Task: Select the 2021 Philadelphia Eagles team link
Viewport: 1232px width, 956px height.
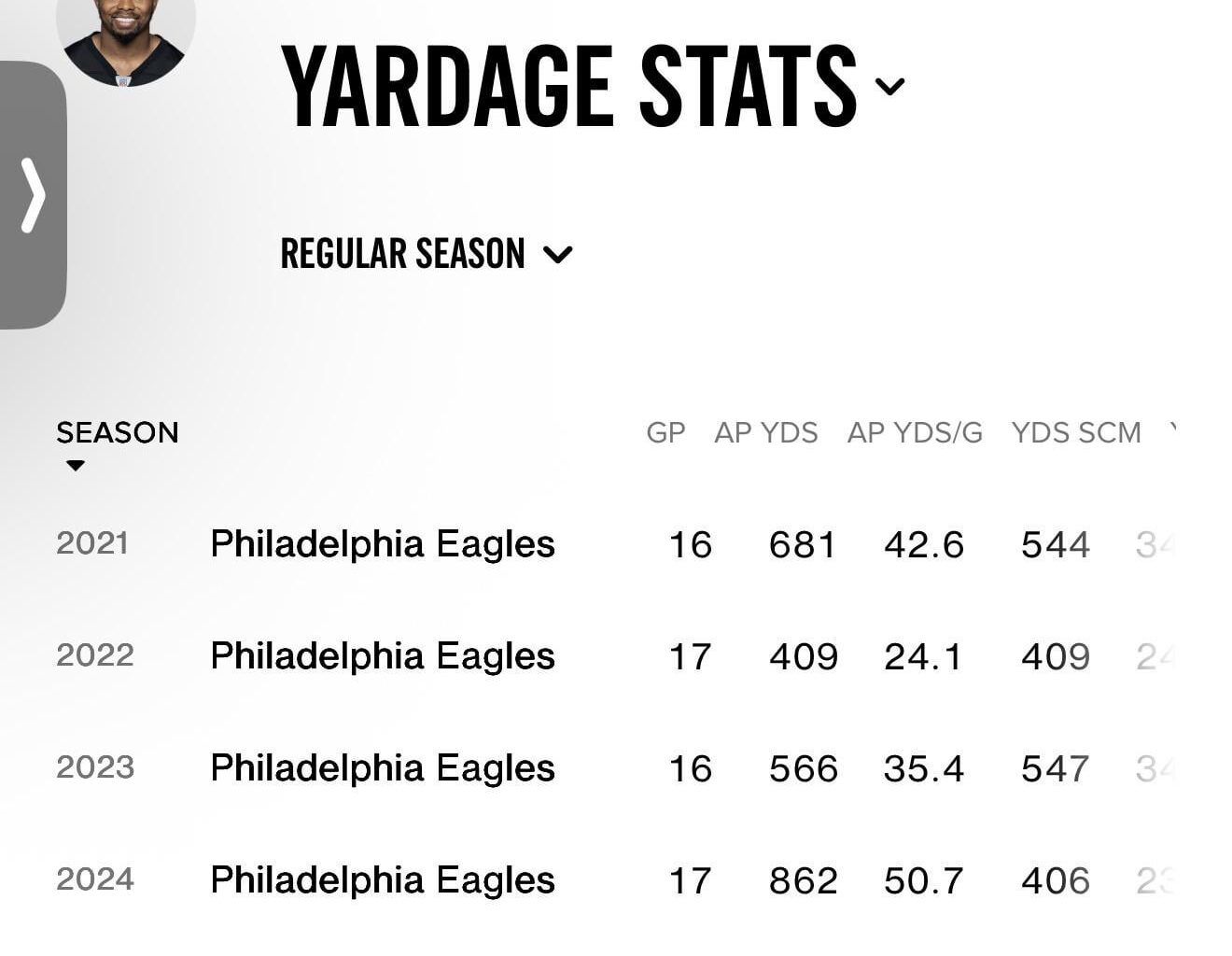Action: coord(383,544)
